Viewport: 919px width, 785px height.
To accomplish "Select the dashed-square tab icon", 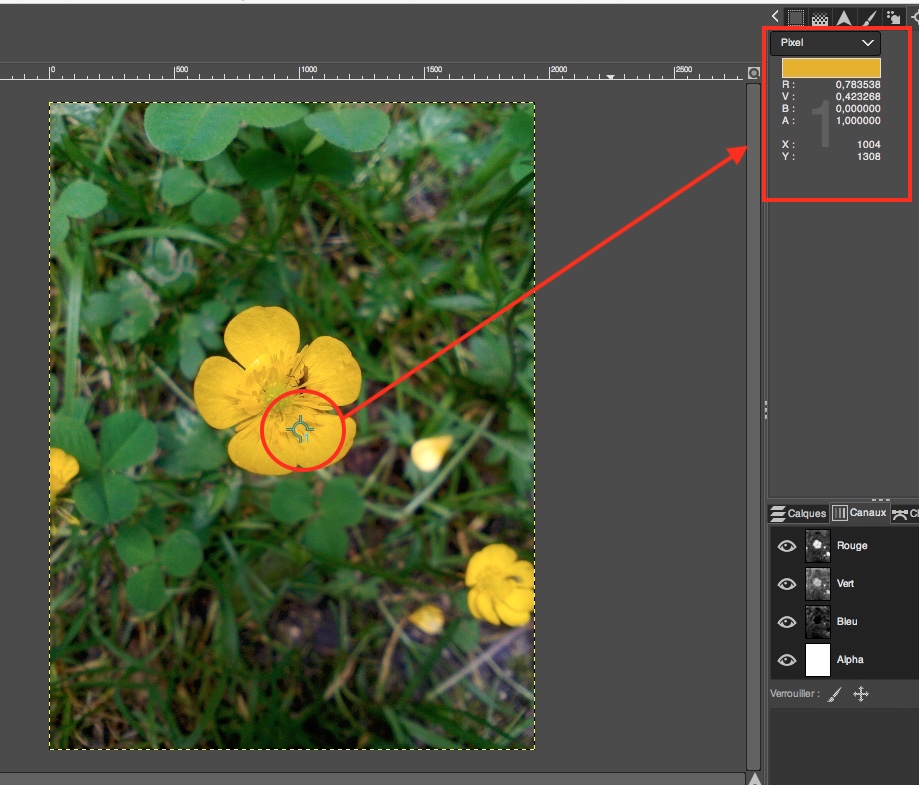I will pos(796,17).
